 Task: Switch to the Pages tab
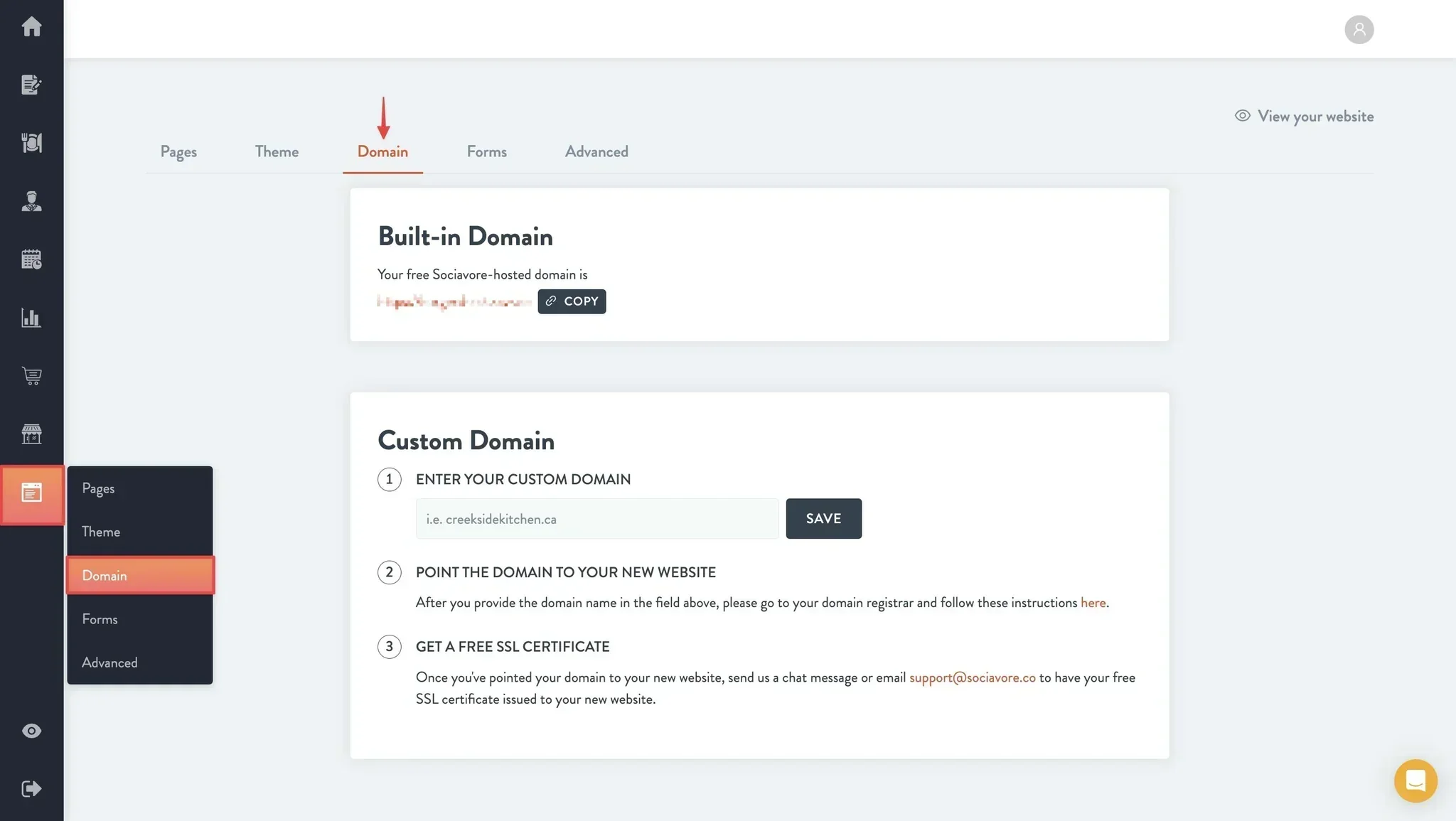[178, 151]
